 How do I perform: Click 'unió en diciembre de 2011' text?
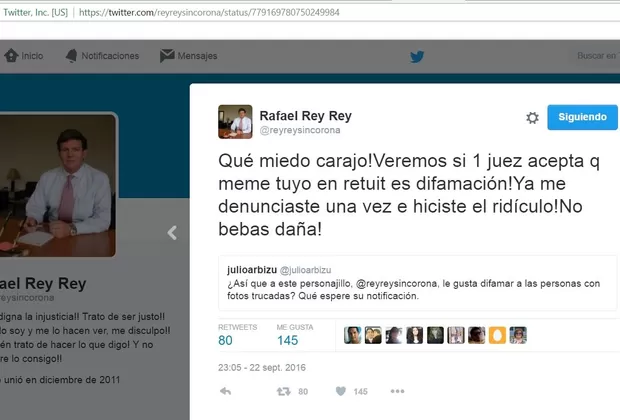pos(62,380)
